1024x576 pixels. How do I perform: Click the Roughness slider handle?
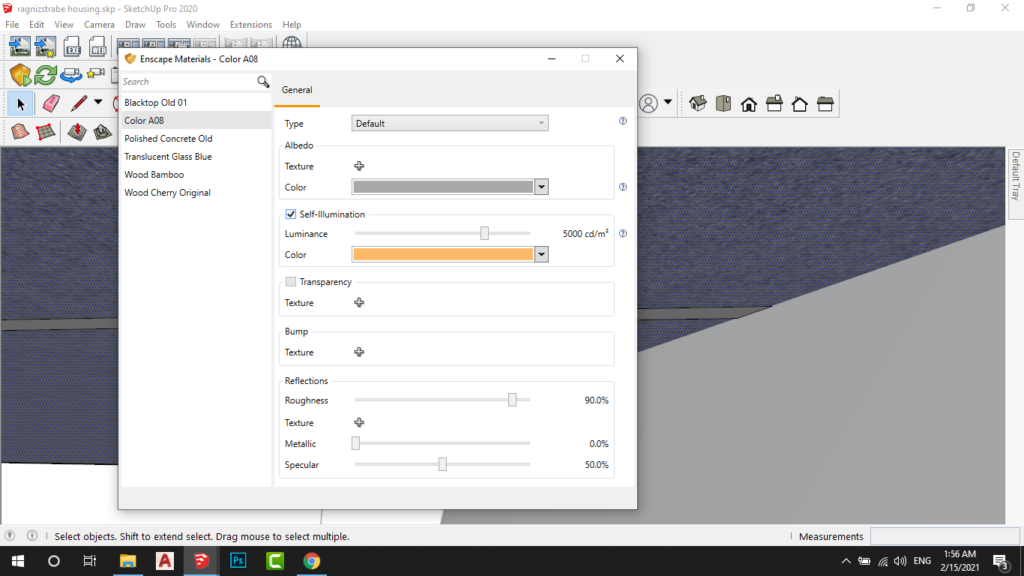(x=513, y=400)
